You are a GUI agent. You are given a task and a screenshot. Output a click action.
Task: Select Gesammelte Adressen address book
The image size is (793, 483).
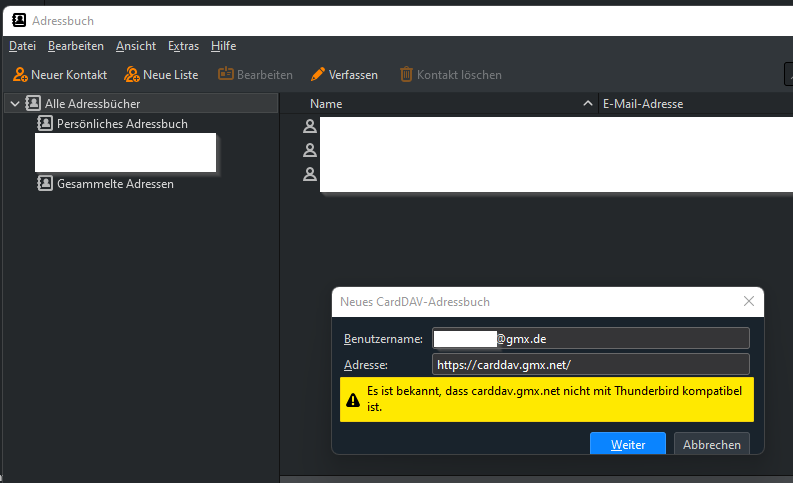point(115,184)
